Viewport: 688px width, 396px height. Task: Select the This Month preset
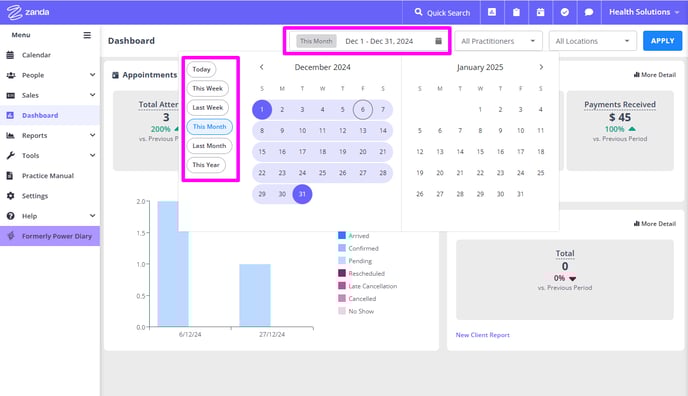(209, 127)
